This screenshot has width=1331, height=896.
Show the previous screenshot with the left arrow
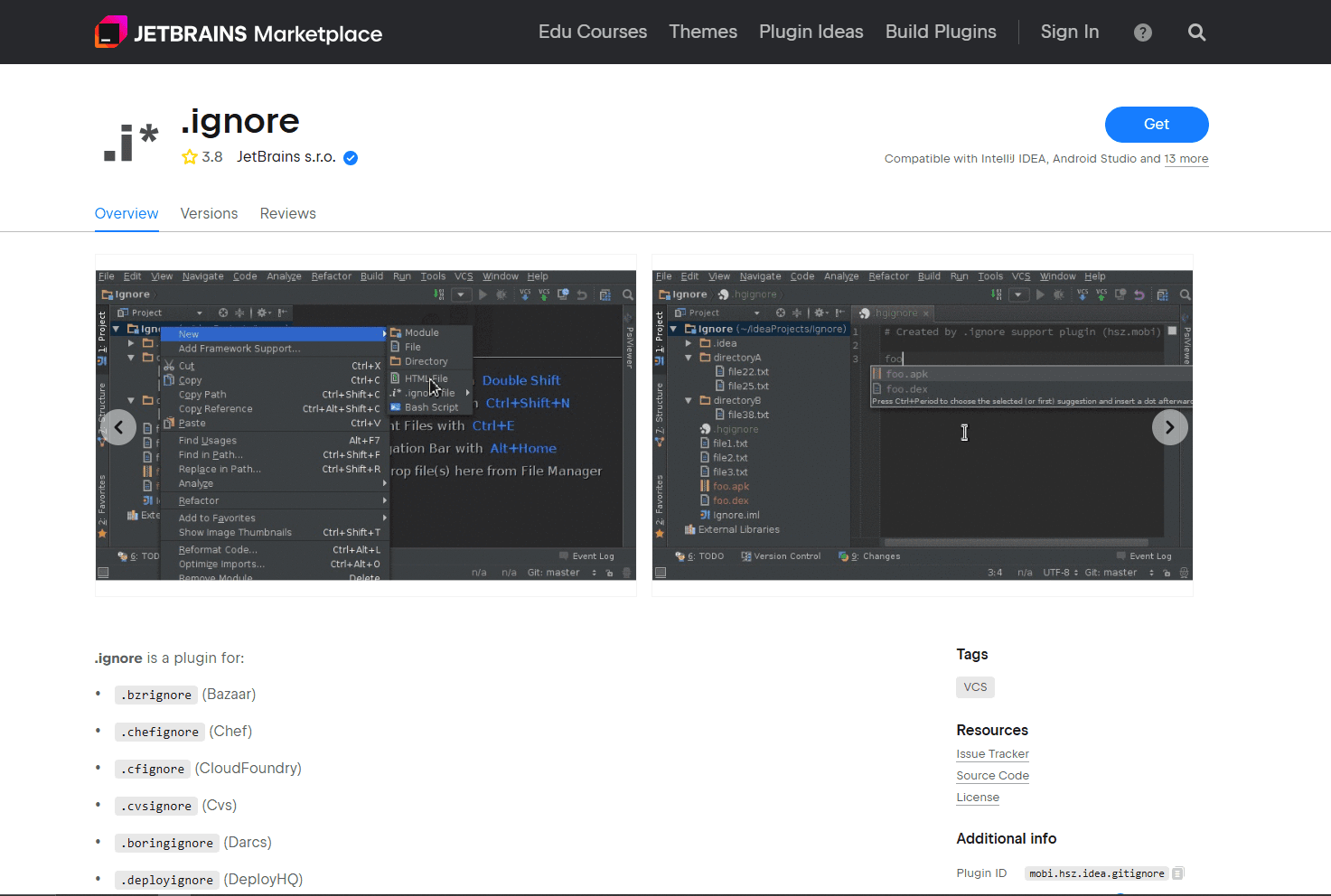[x=118, y=427]
